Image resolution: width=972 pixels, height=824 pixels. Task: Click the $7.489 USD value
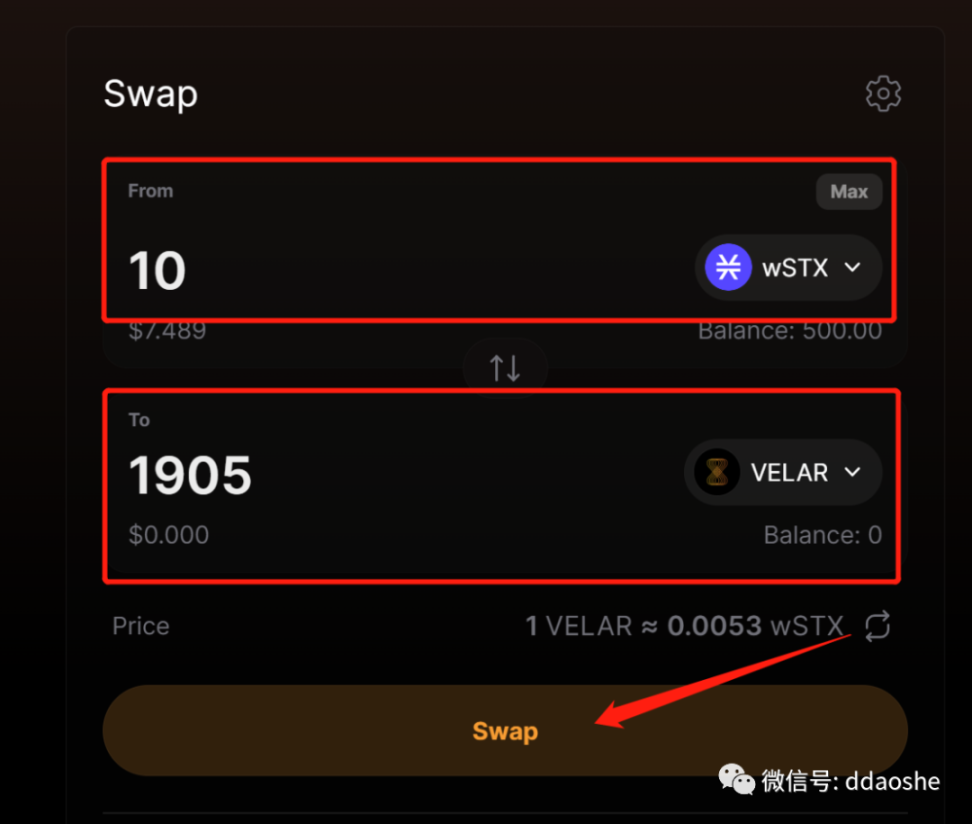tap(167, 331)
